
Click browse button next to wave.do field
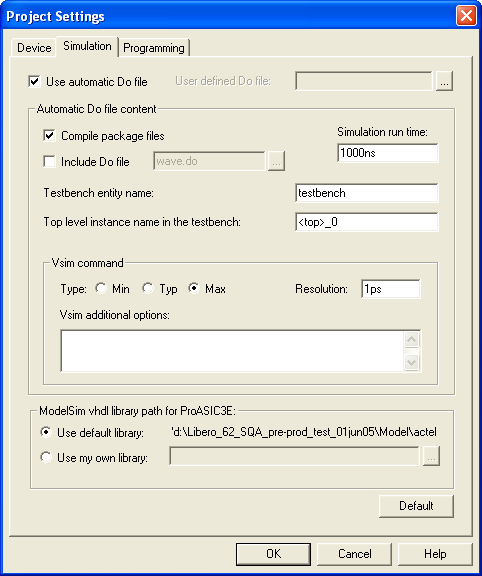pos(276,161)
